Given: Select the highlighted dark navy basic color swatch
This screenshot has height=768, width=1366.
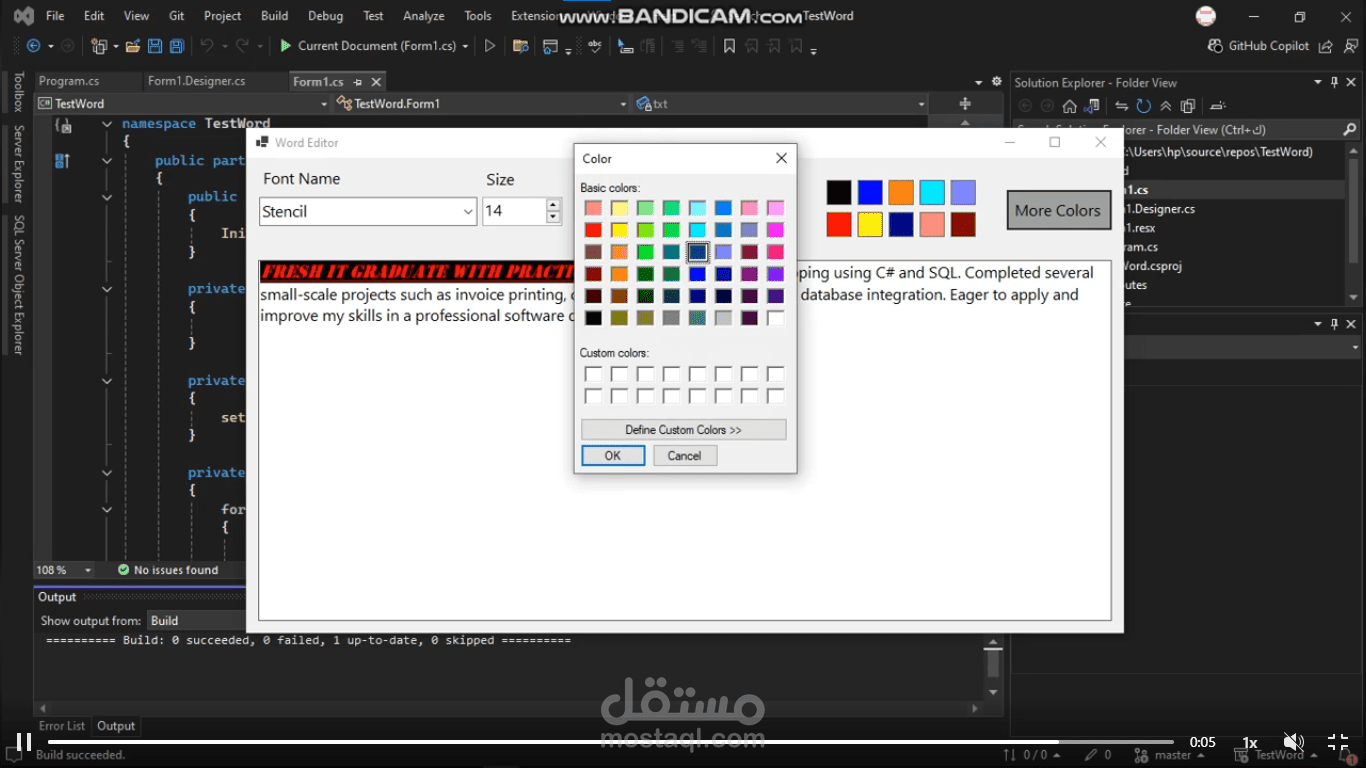Looking at the screenshot, I should [x=697, y=252].
